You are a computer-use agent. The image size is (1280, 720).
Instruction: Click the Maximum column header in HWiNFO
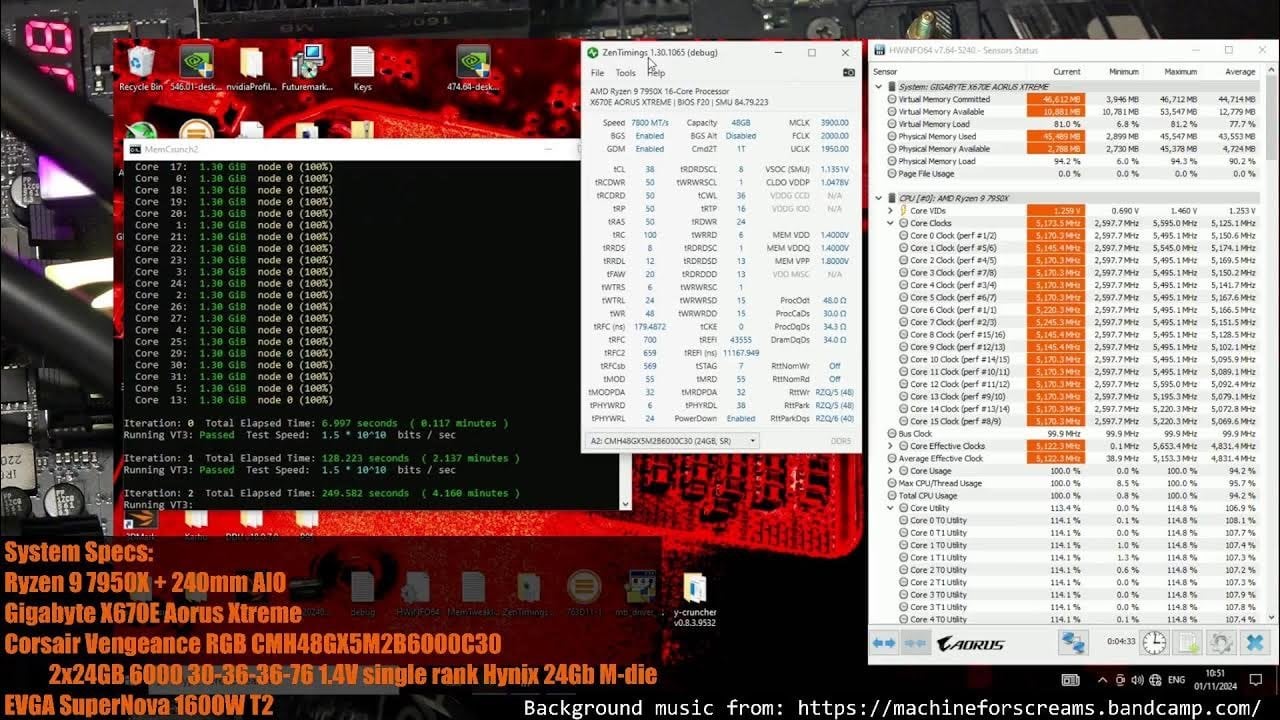(1180, 72)
